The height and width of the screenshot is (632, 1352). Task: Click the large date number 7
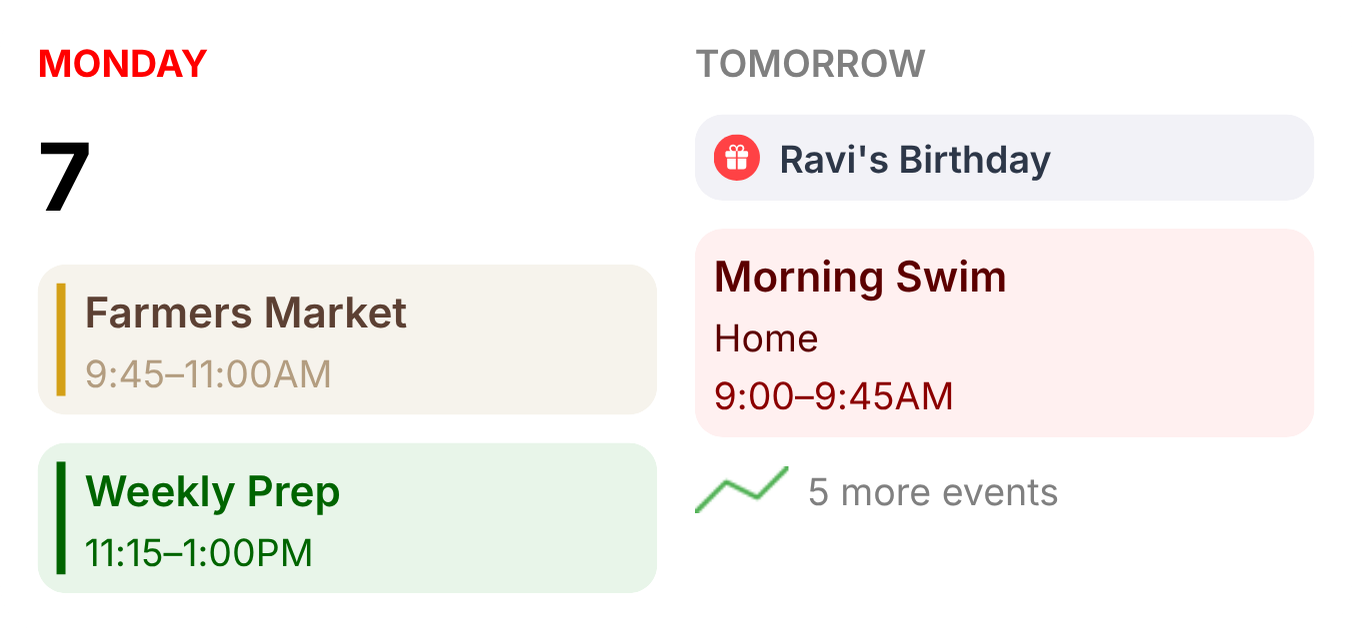[66, 178]
